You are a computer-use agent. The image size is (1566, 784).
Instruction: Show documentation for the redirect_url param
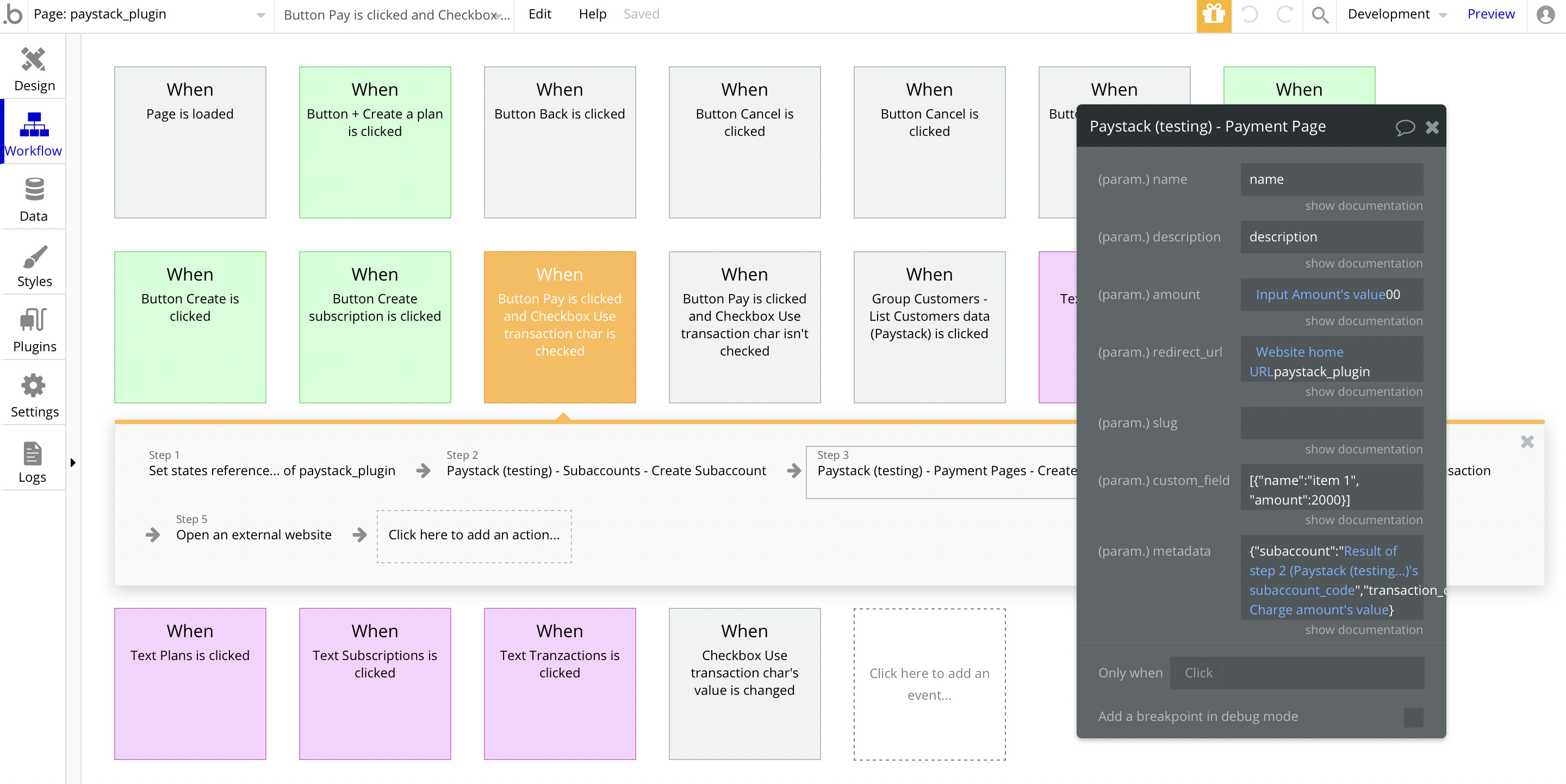click(x=1364, y=391)
